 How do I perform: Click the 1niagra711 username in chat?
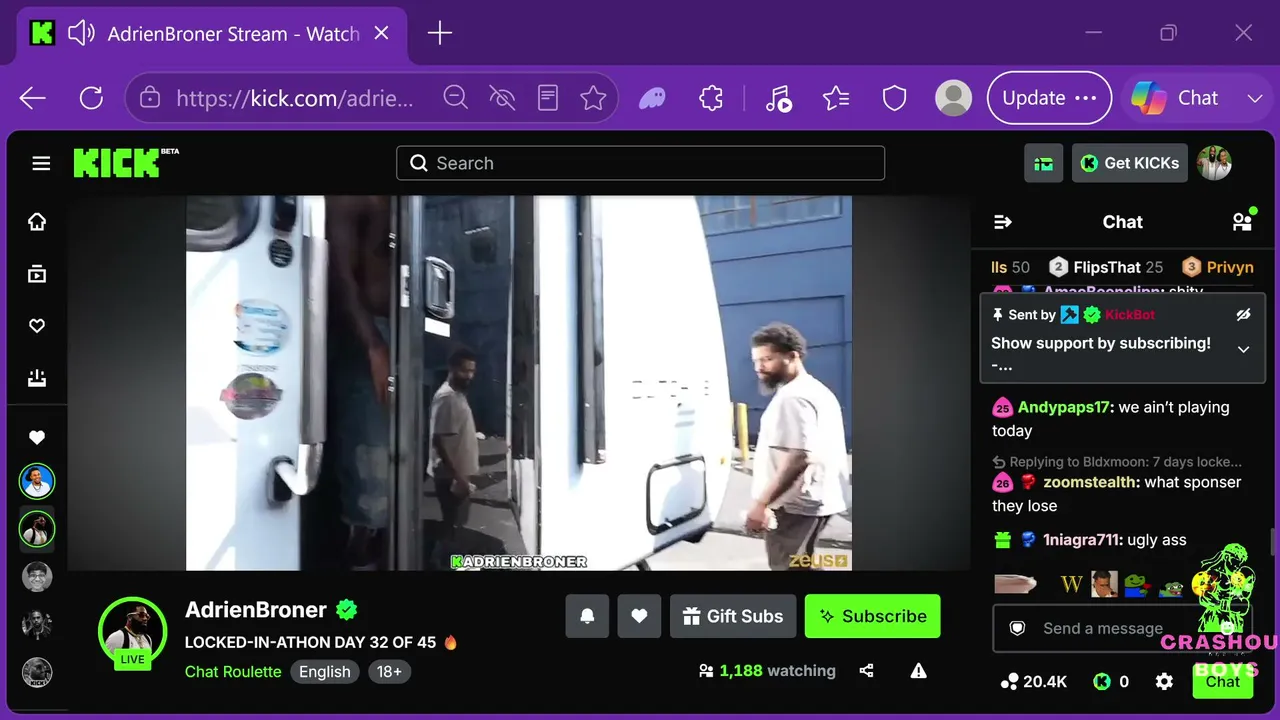point(1081,540)
